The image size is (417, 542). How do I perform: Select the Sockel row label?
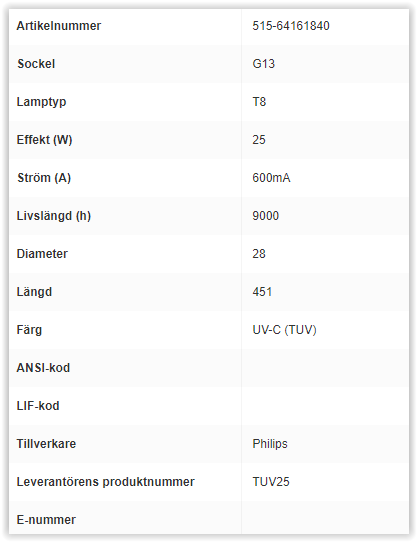coord(36,64)
